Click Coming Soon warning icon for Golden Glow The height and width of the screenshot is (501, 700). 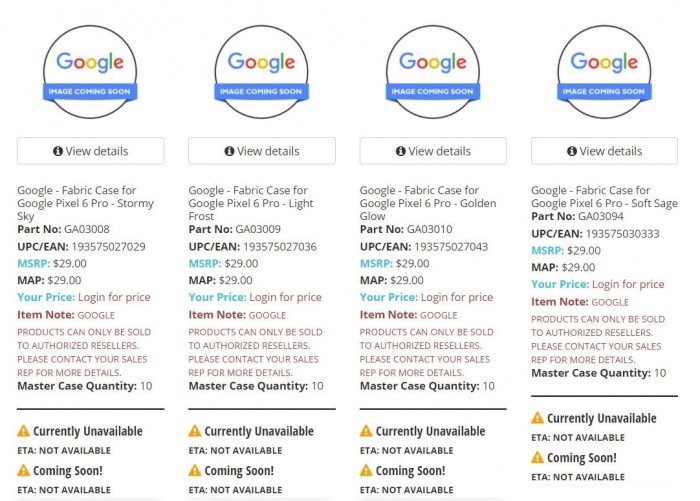[366, 470]
